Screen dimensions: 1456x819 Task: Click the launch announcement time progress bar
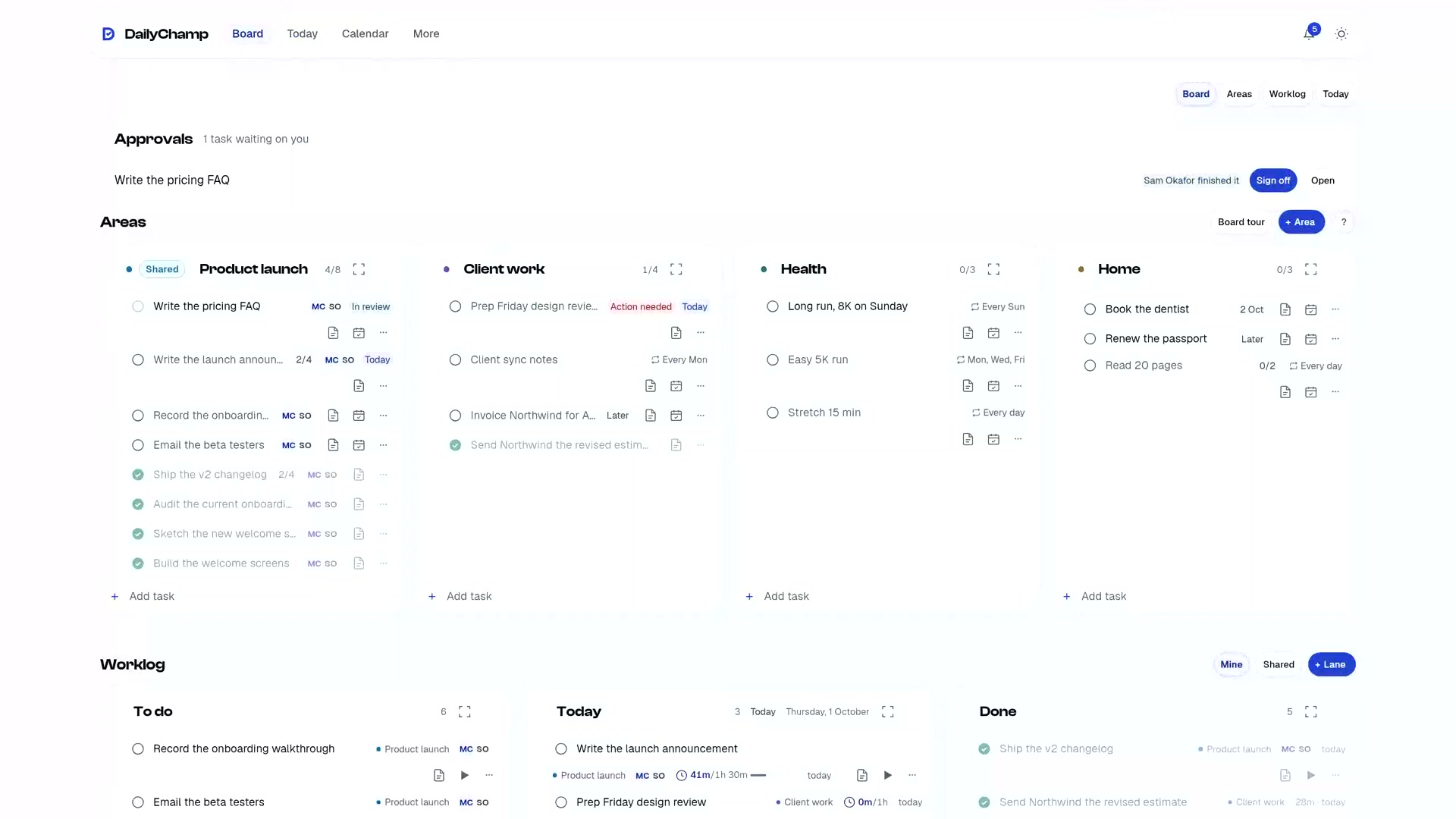758,775
